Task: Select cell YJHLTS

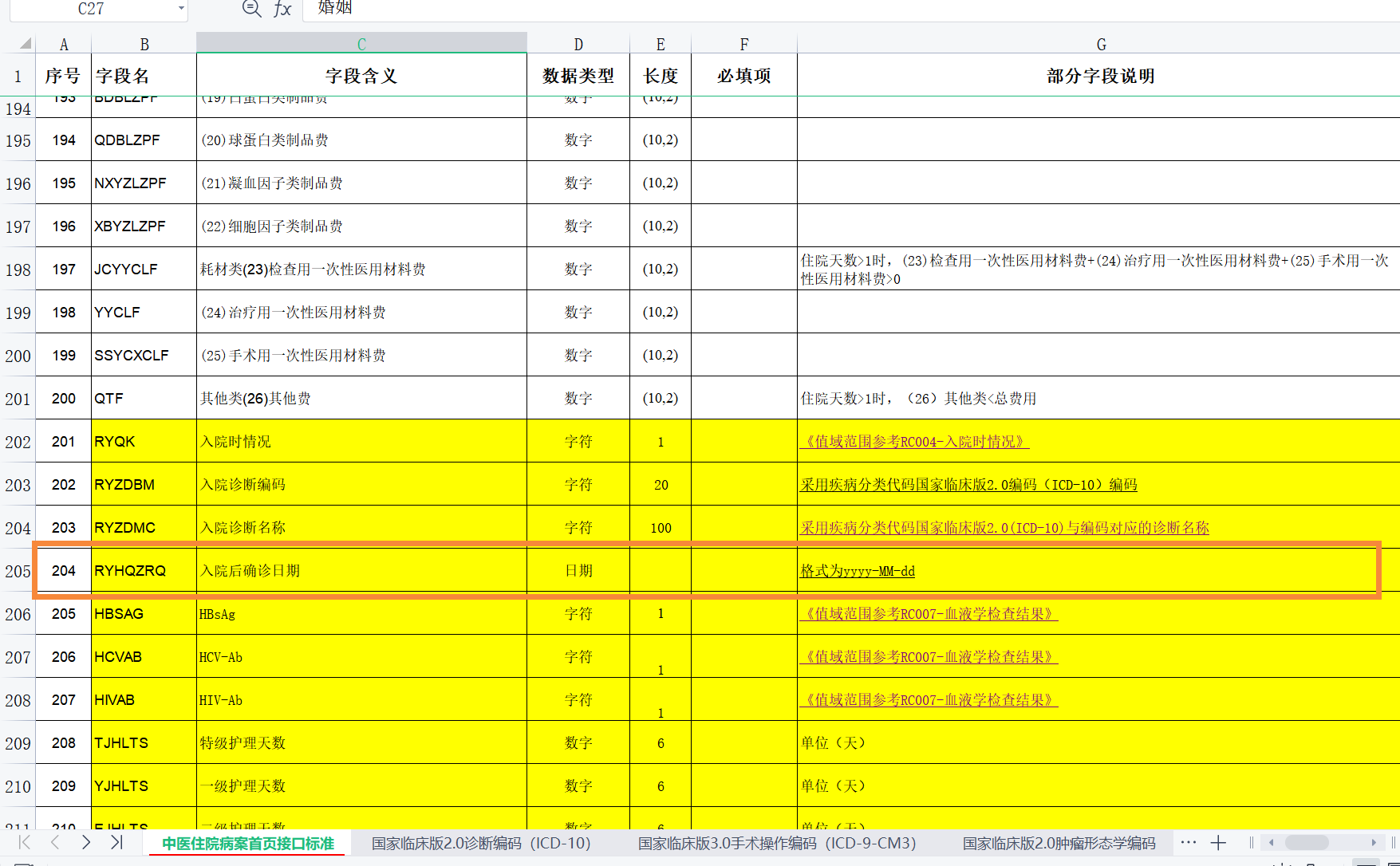Action: 144,786
